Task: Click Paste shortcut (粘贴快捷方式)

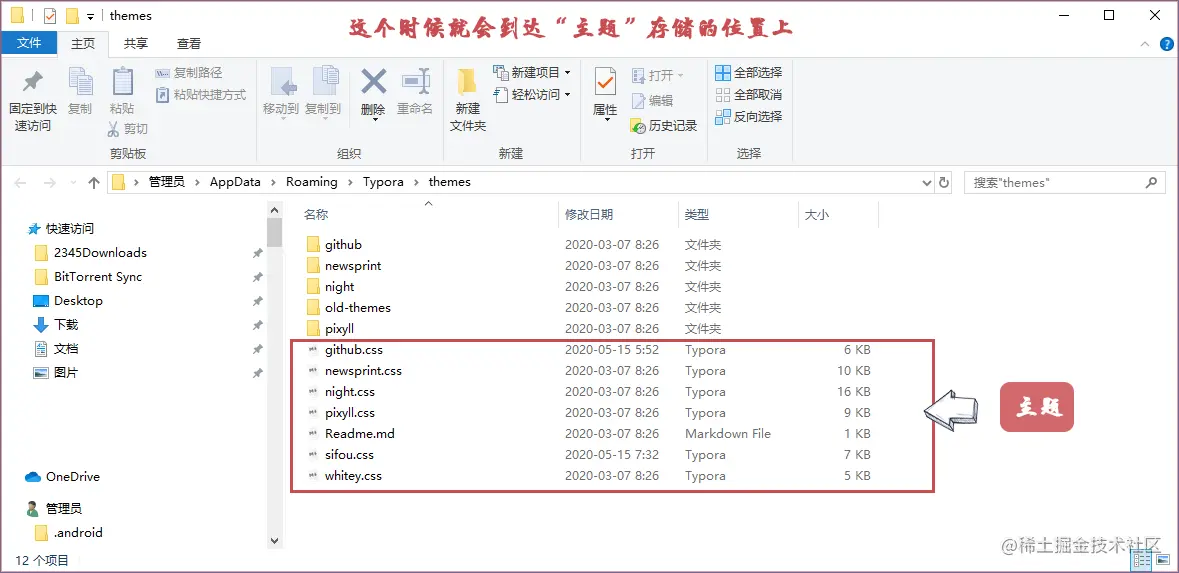Action: (x=201, y=95)
